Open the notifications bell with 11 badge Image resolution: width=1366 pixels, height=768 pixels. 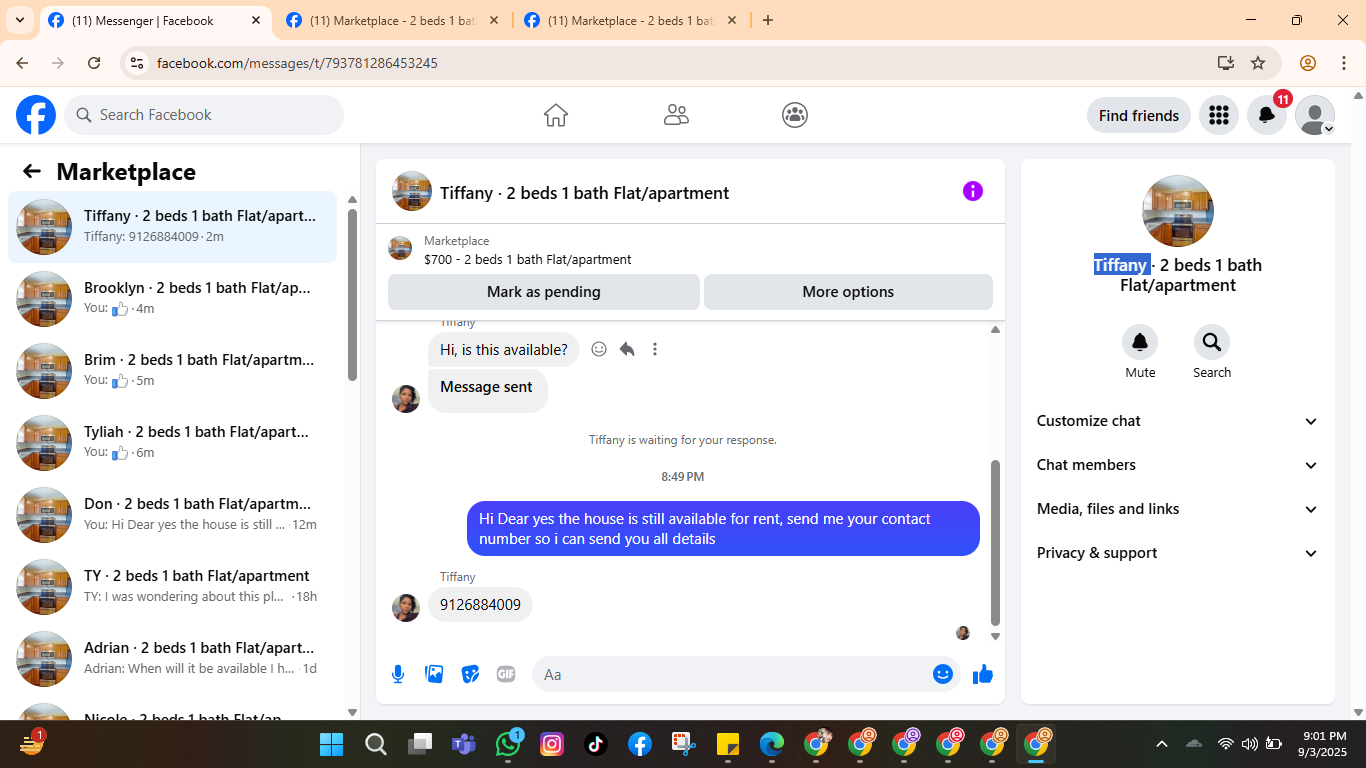[x=1267, y=115]
